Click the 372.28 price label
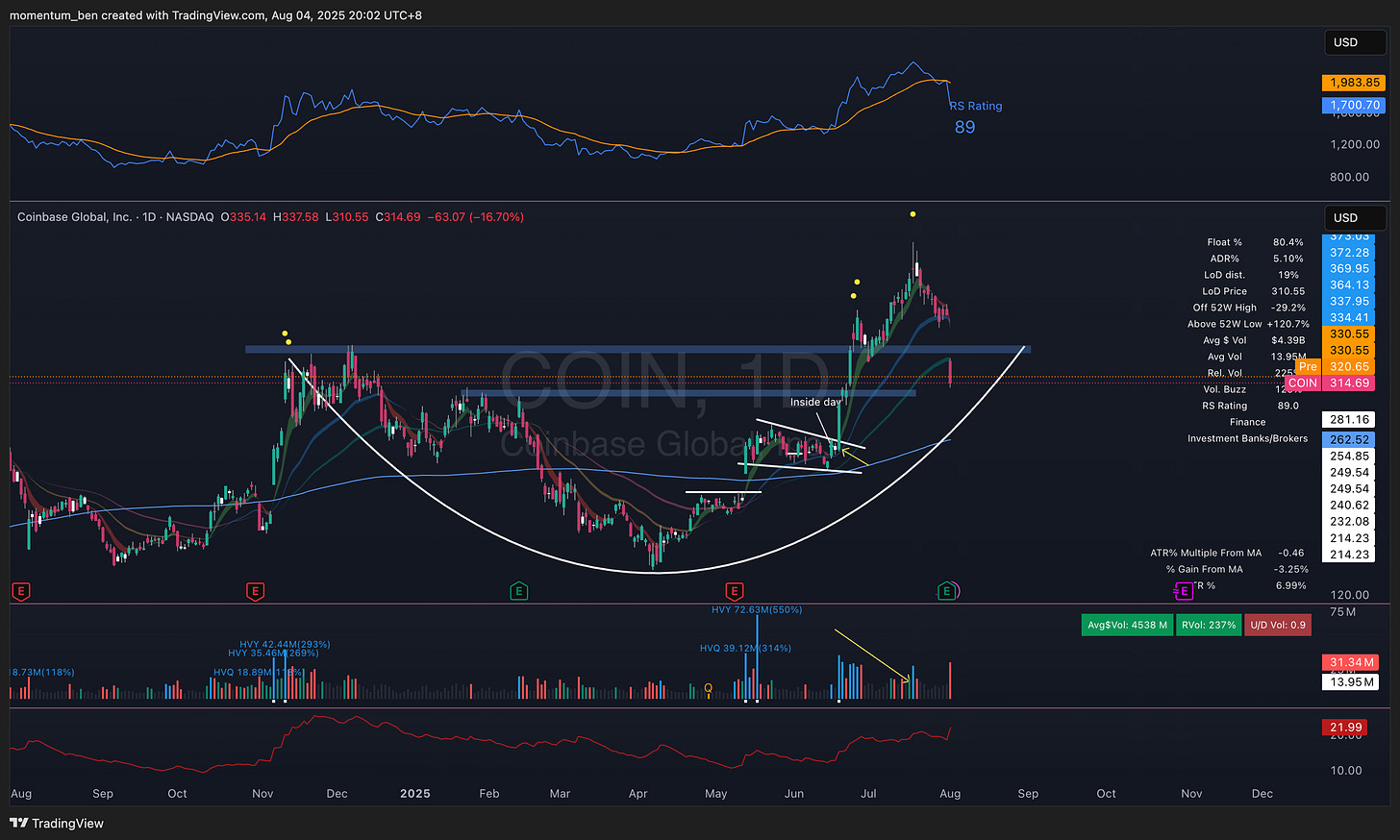This screenshot has height=840, width=1400. [x=1349, y=253]
